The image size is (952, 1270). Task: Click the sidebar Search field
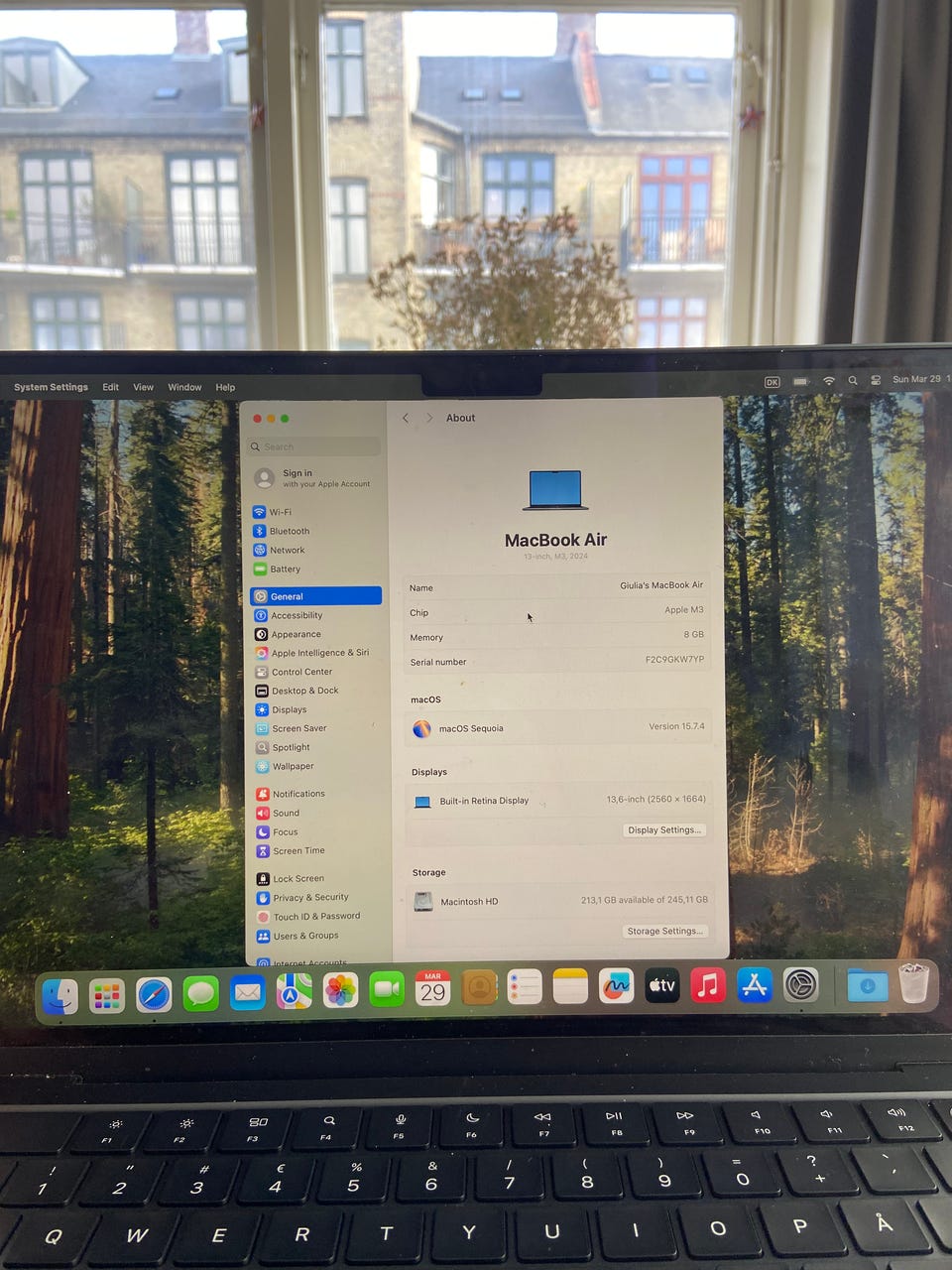click(x=314, y=446)
